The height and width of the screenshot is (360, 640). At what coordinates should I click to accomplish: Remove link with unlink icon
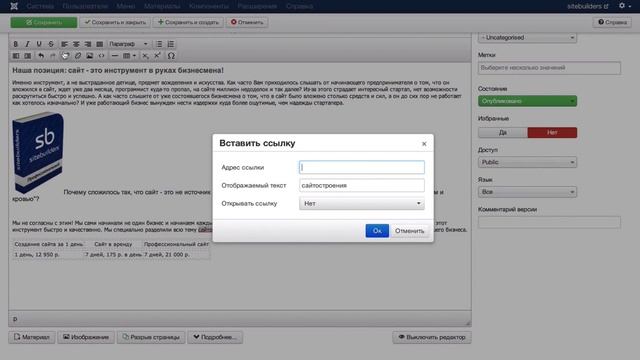[78, 56]
